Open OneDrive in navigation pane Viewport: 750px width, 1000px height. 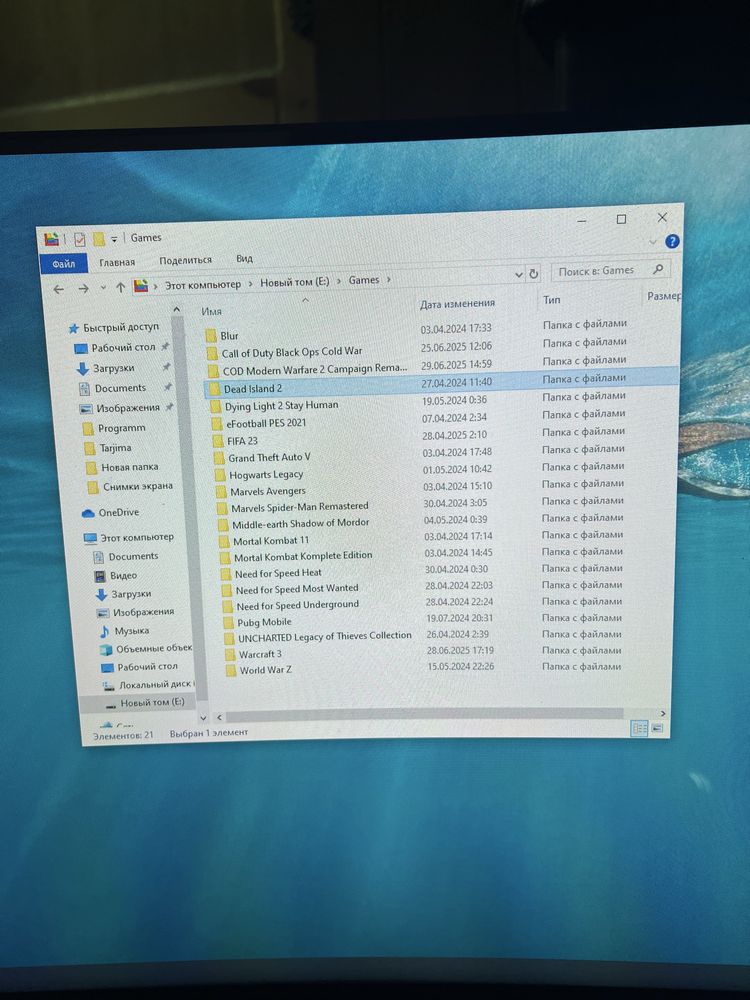tap(111, 513)
